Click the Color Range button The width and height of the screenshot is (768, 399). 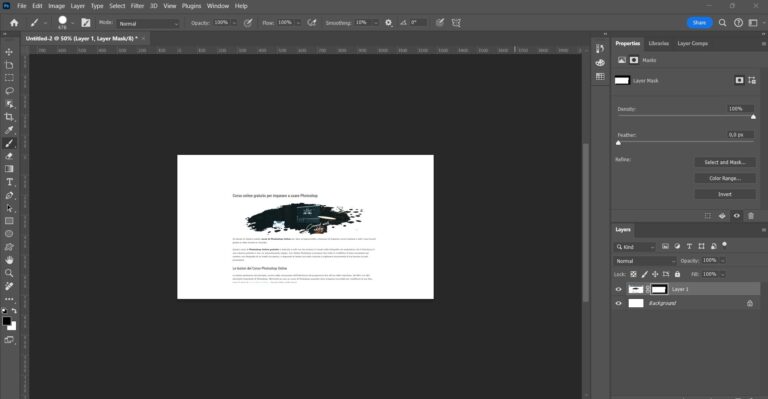pos(725,178)
